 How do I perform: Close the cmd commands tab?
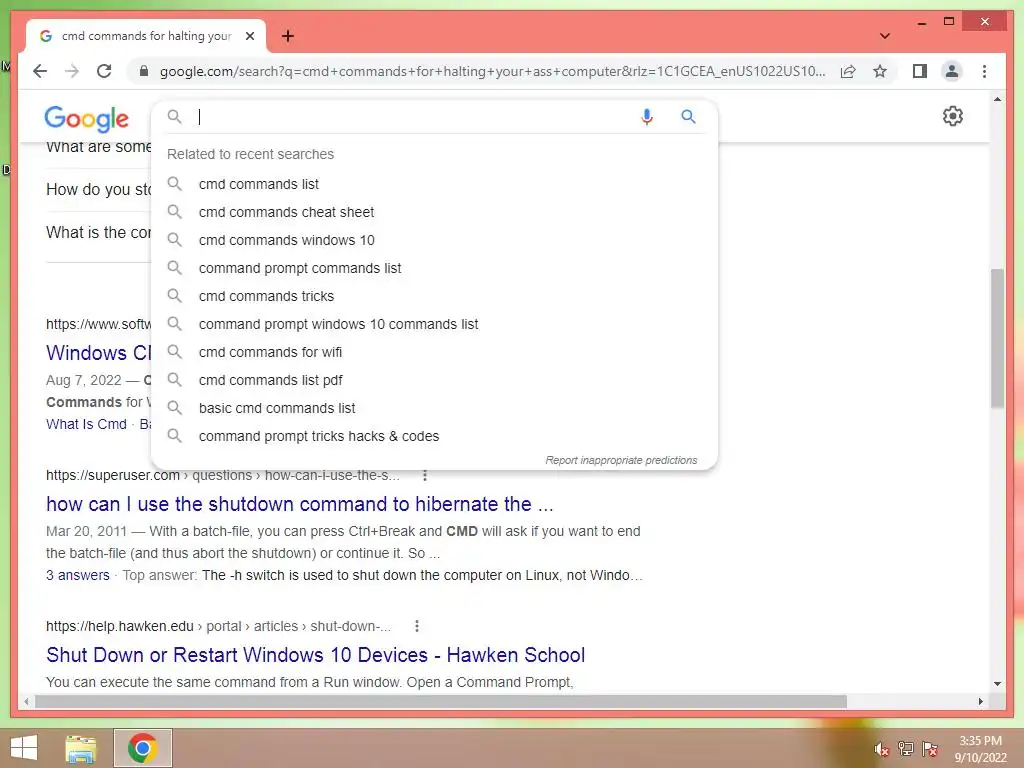[x=249, y=36]
